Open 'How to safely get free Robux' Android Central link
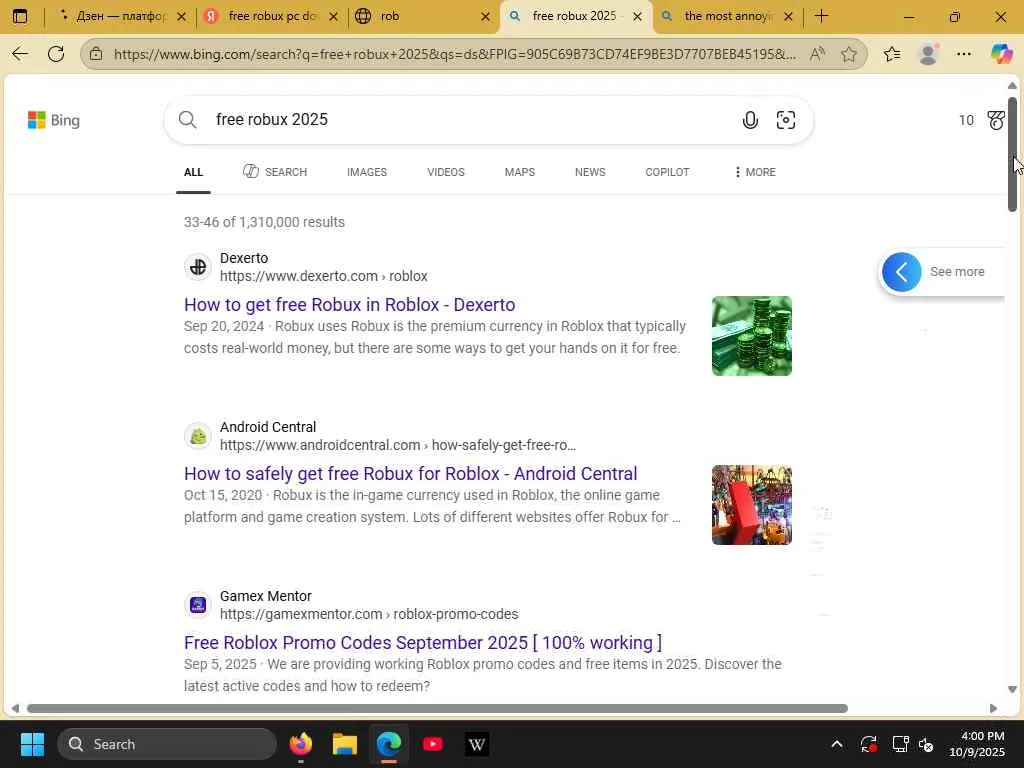 click(x=411, y=473)
